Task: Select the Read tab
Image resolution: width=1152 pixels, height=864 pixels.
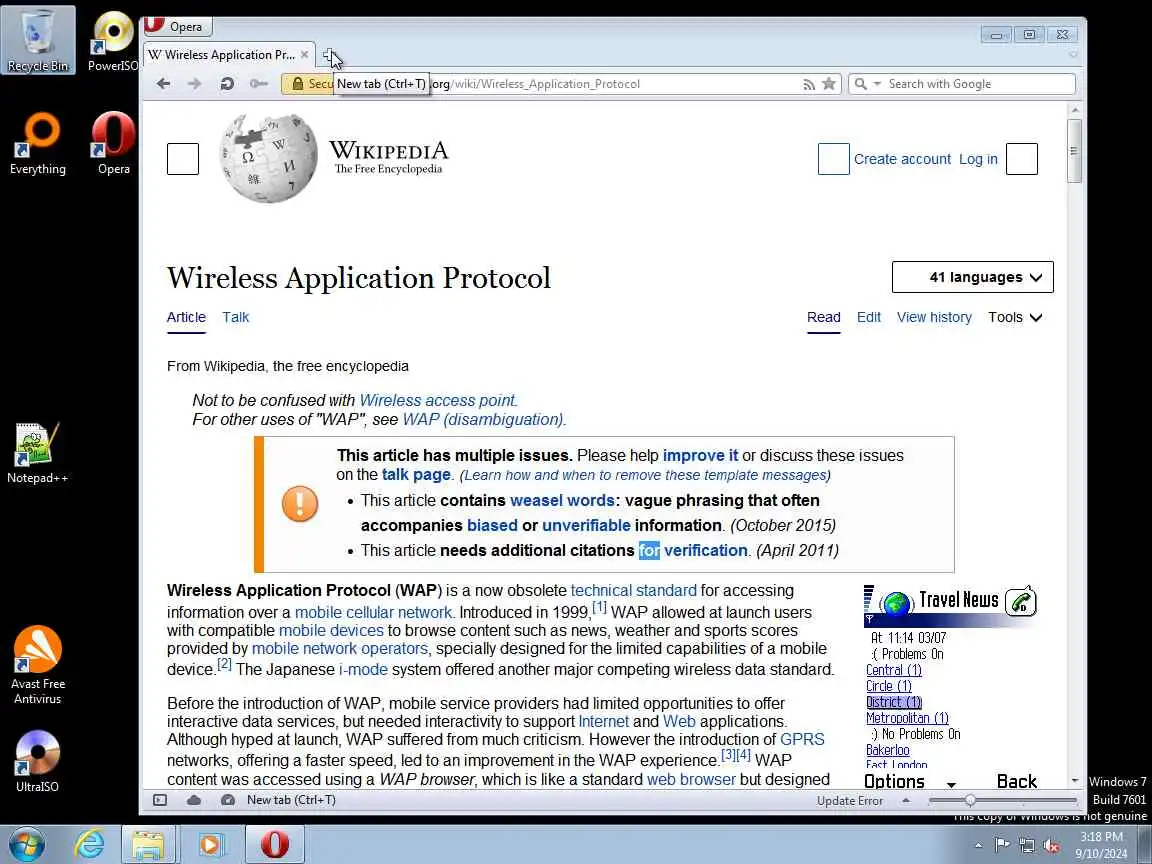Action: click(824, 317)
